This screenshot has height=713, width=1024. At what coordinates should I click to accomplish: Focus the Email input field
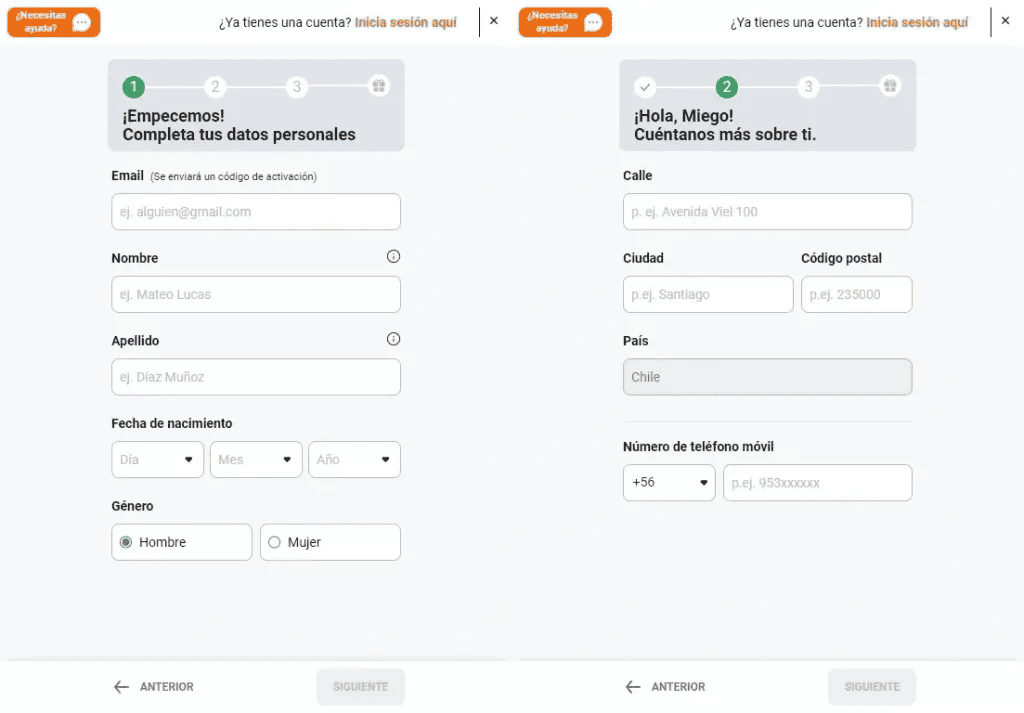256,212
